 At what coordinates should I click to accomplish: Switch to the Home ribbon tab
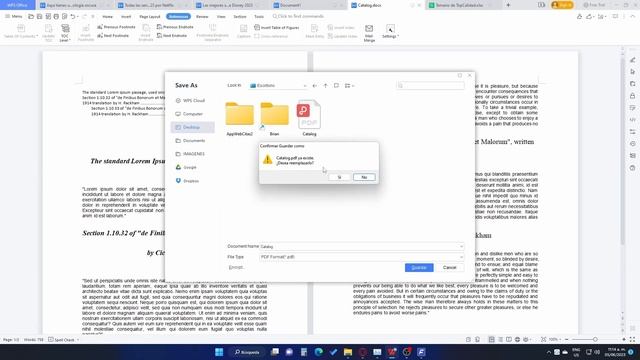point(107,17)
